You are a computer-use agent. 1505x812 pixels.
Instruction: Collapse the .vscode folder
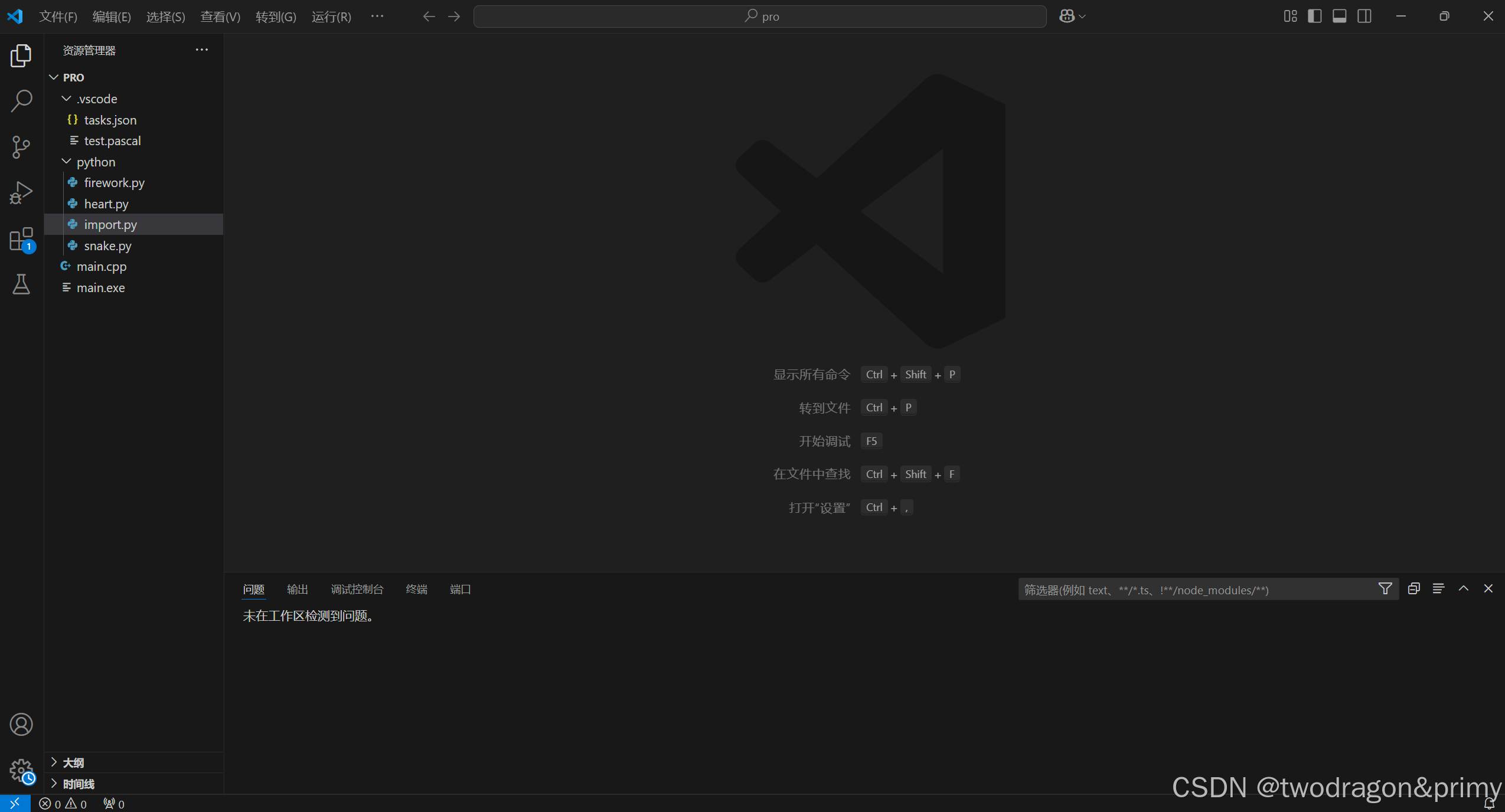click(x=97, y=99)
